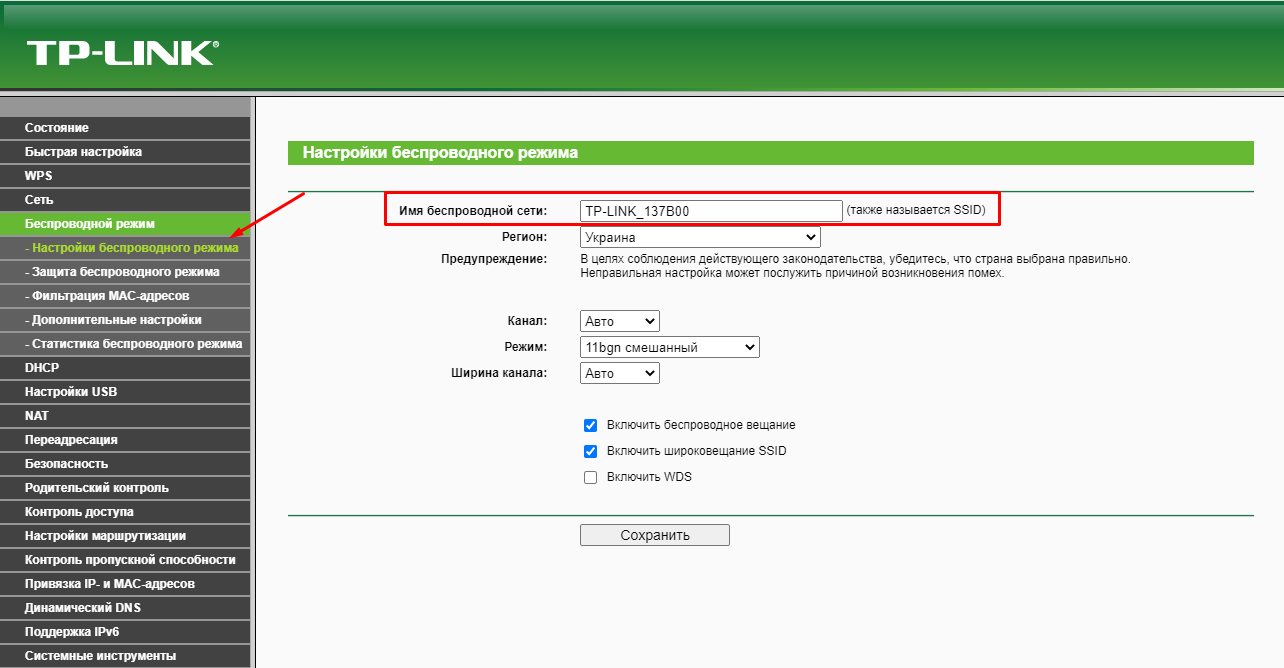Click the TP-LINK logo
The width and height of the screenshot is (1284, 668).
(x=123, y=53)
